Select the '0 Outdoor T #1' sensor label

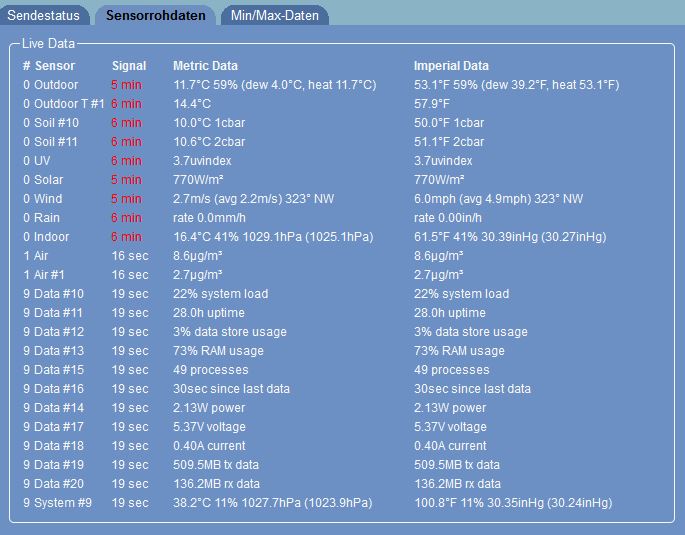pyautogui.click(x=64, y=104)
